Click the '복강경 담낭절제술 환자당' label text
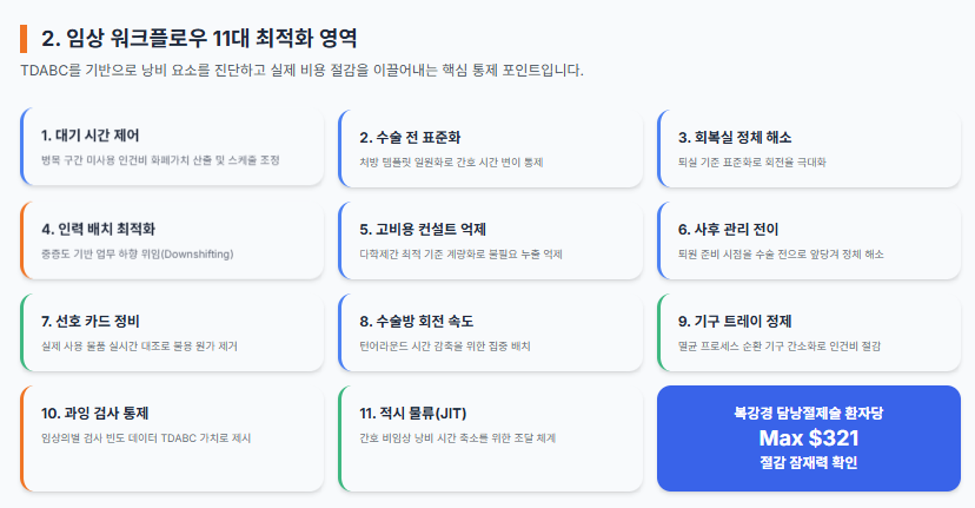 809,413
